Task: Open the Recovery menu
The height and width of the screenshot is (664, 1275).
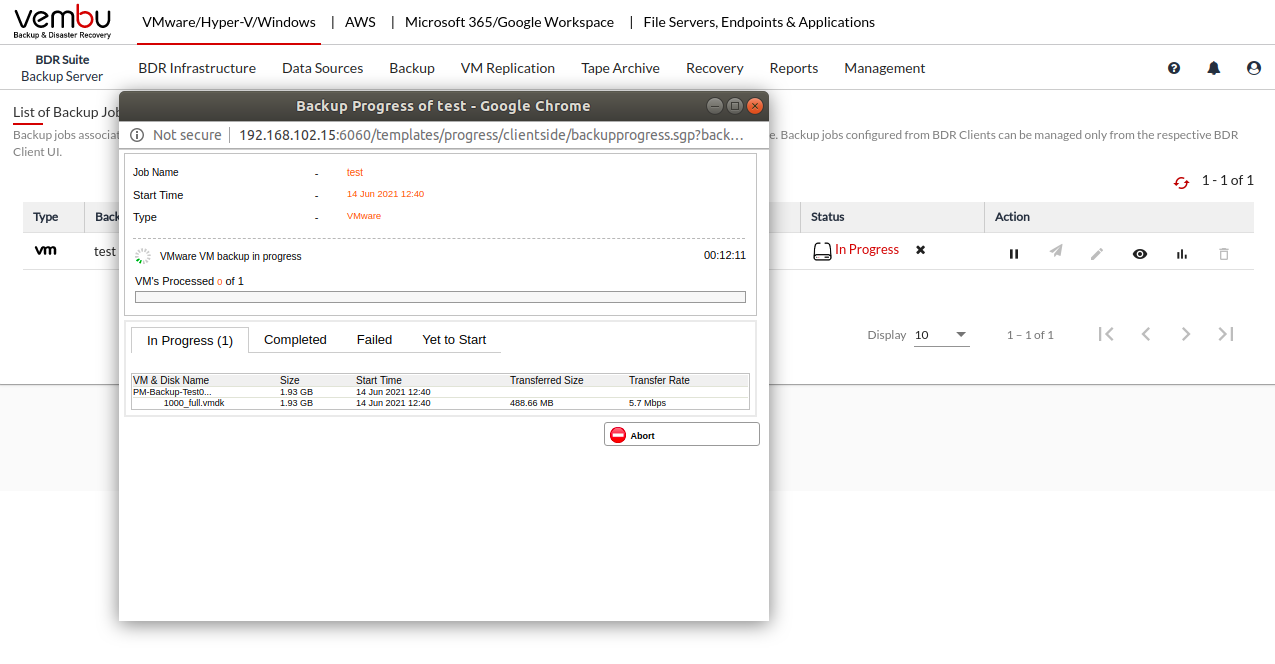Action: [714, 68]
